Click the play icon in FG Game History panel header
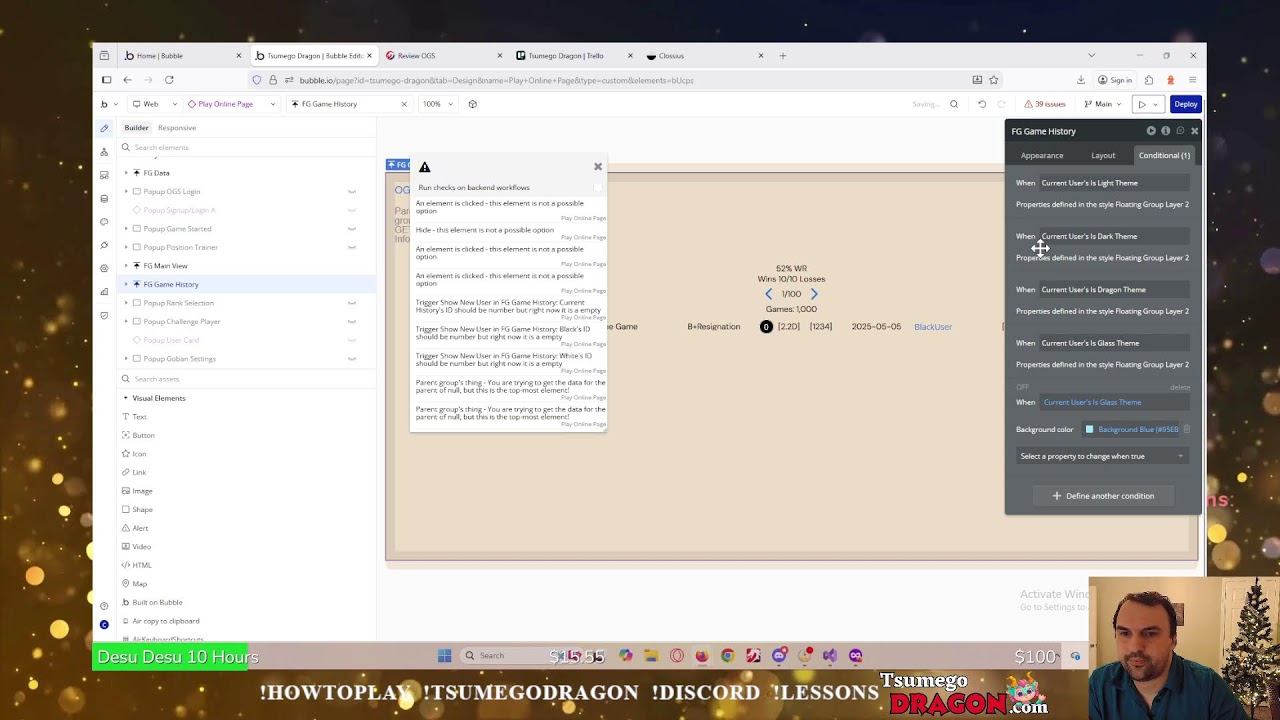Screen dimensions: 1280x720 point(1151,131)
